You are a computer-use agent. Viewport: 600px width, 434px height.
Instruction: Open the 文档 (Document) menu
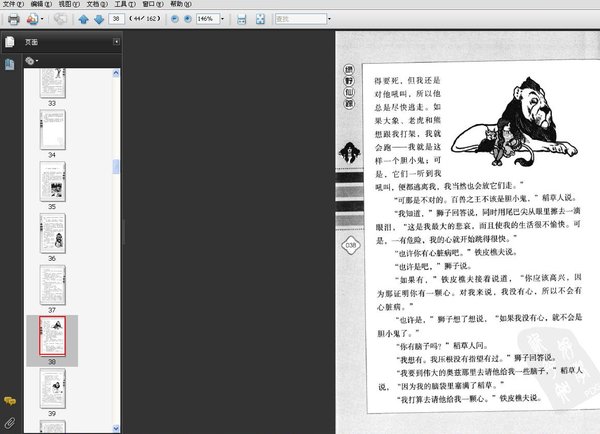[x=97, y=4]
